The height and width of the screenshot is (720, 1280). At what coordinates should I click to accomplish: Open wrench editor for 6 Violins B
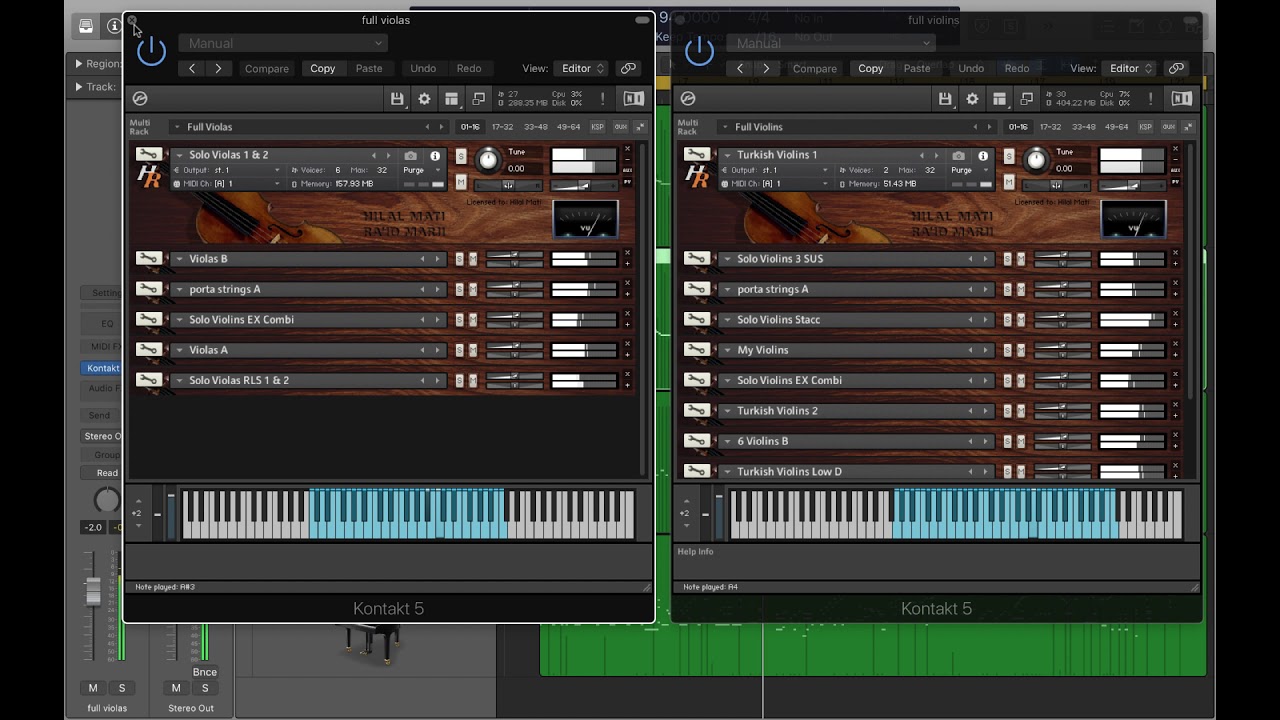tap(697, 441)
